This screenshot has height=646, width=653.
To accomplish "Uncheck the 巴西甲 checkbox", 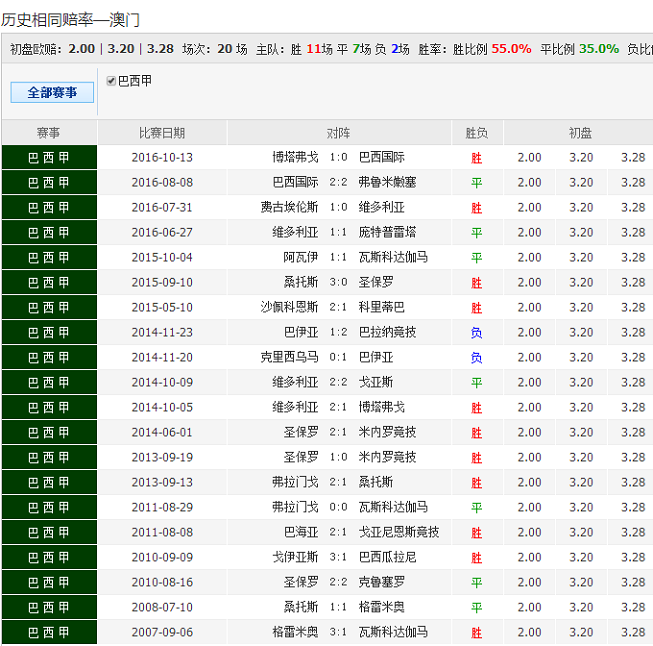I will pos(111,81).
